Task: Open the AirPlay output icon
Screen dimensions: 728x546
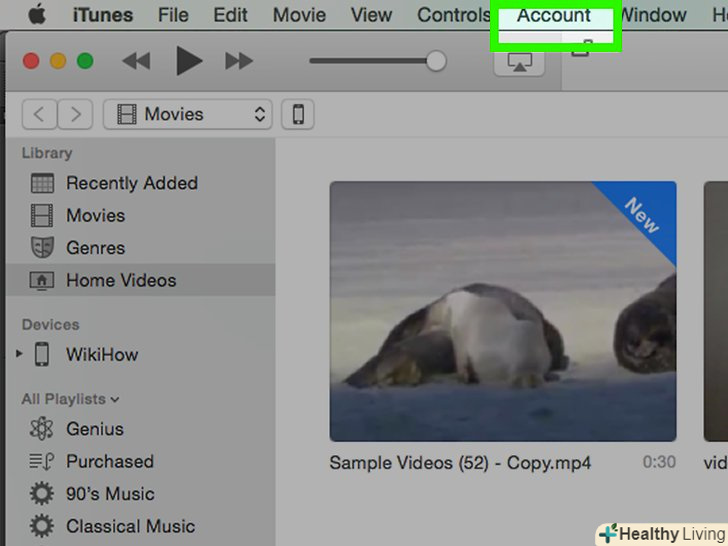Action: pos(519,62)
